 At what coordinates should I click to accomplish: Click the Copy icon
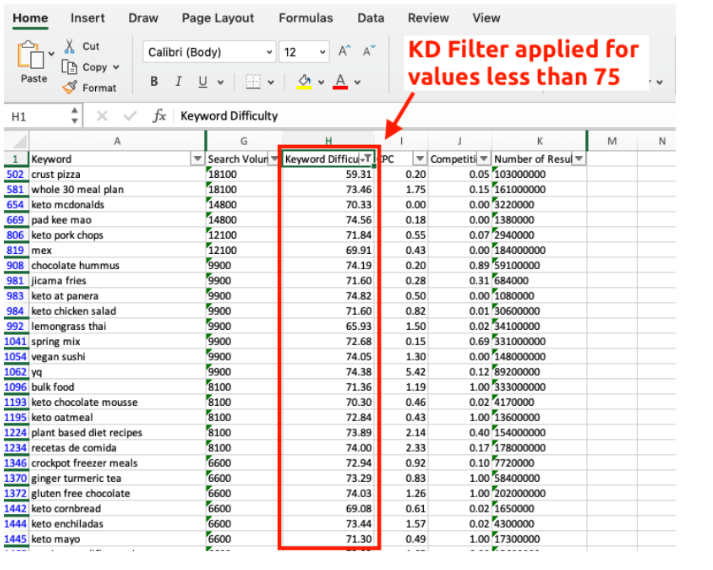69,67
